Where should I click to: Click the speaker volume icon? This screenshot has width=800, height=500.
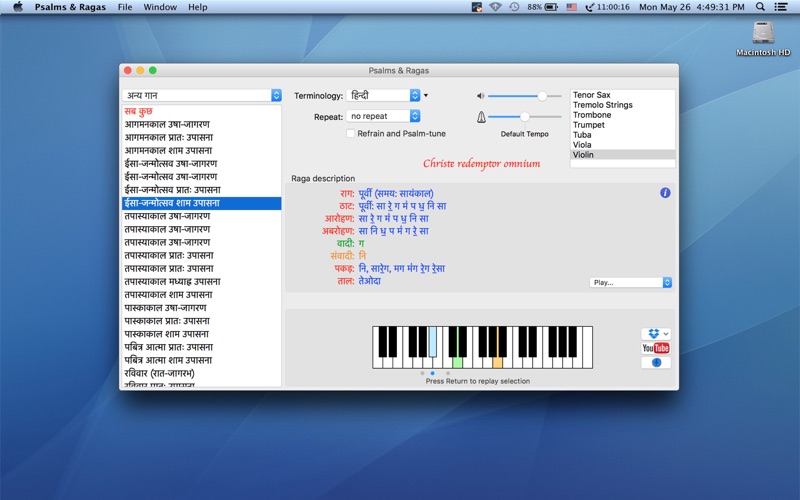pos(481,96)
